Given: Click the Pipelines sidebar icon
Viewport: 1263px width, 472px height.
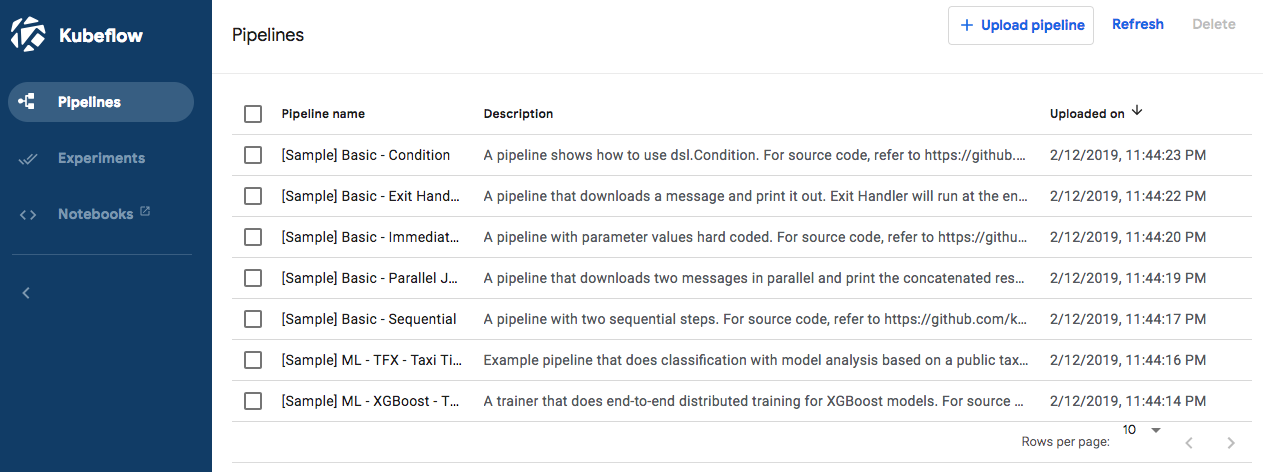Looking at the screenshot, I should [28, 102].
